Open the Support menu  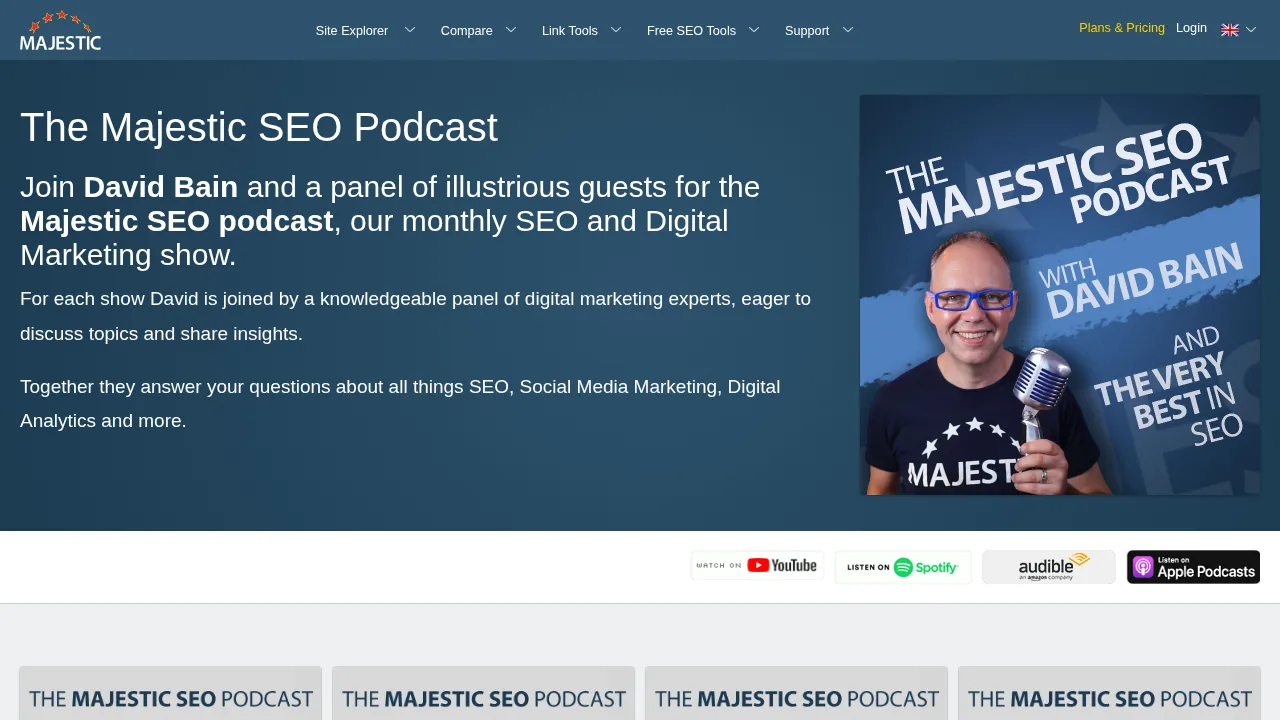(807, 31)
